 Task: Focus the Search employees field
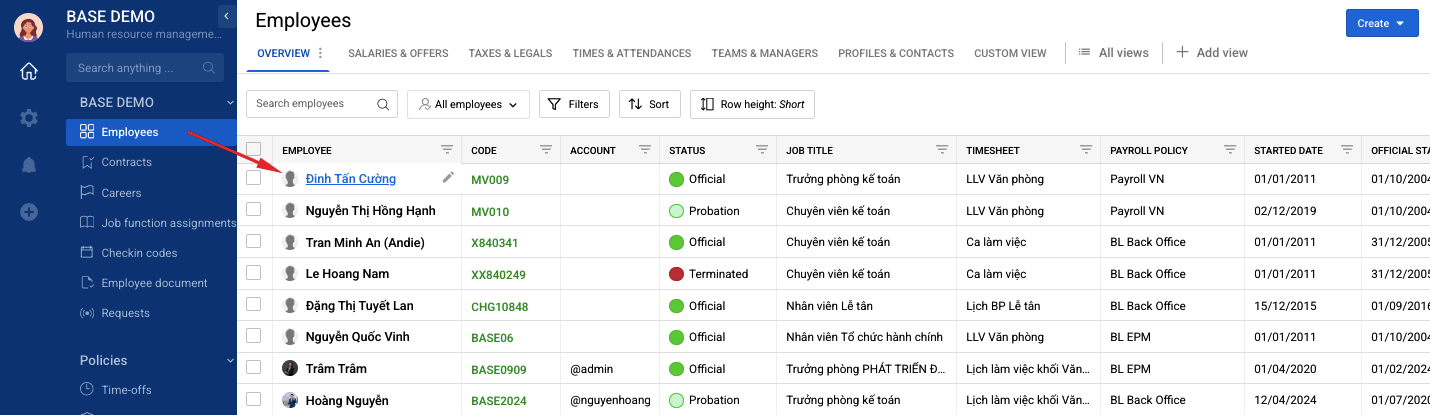tap(322, 104)
